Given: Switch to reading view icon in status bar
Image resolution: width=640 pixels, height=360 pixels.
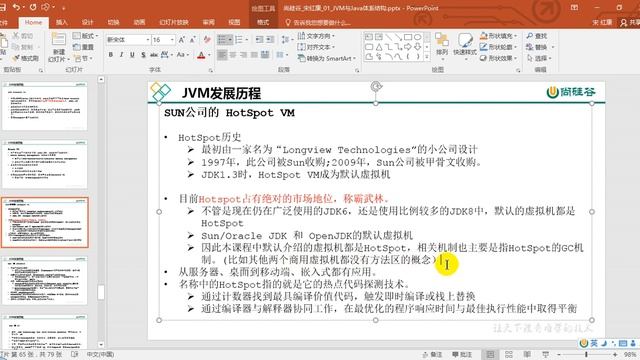Looking at the screenshot, I should [527, 354].
